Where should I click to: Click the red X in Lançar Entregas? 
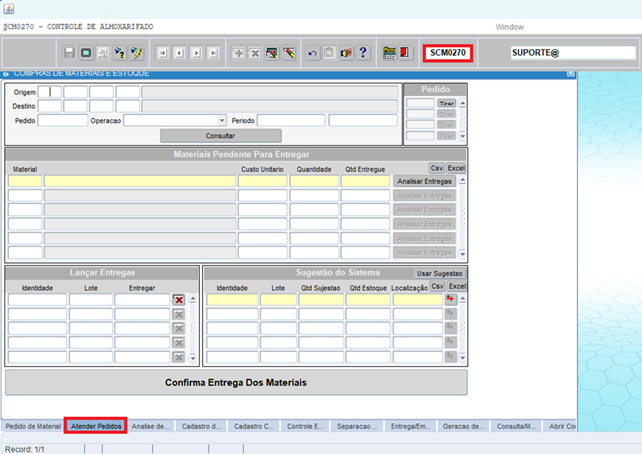pyautogui.click(x=179, y=300)
